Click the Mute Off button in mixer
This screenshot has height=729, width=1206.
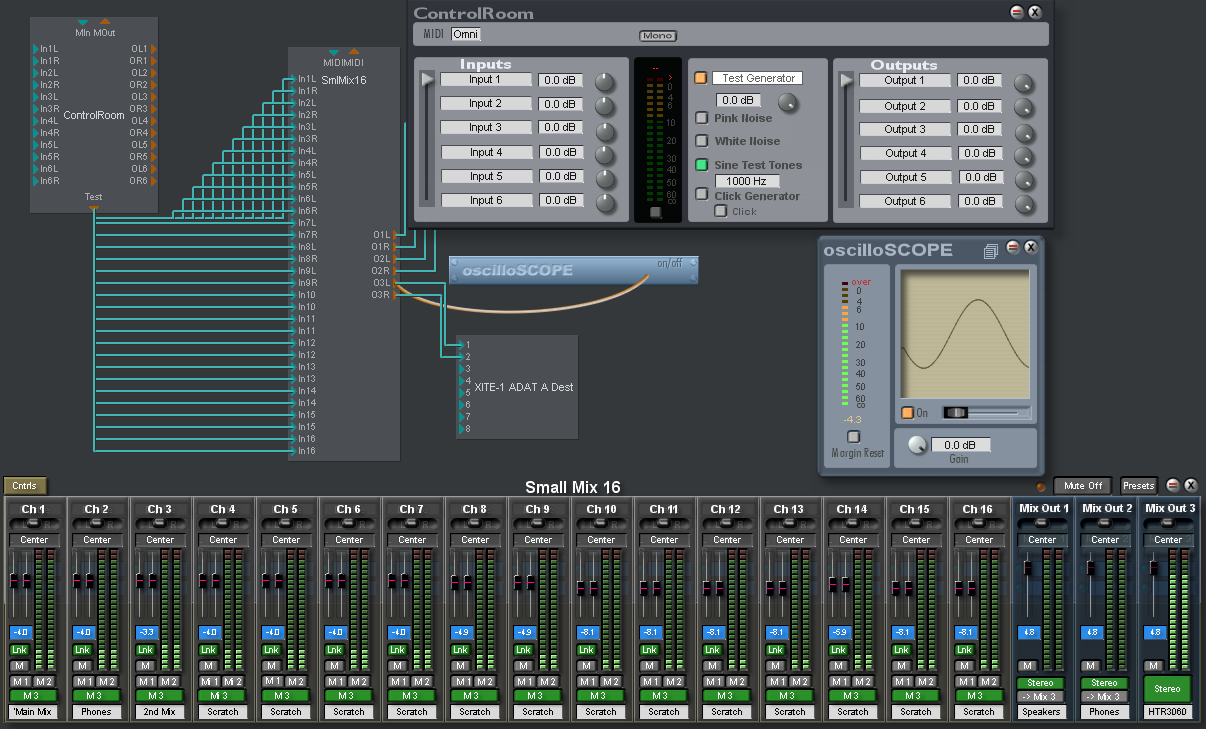(x=1083, y=486)
